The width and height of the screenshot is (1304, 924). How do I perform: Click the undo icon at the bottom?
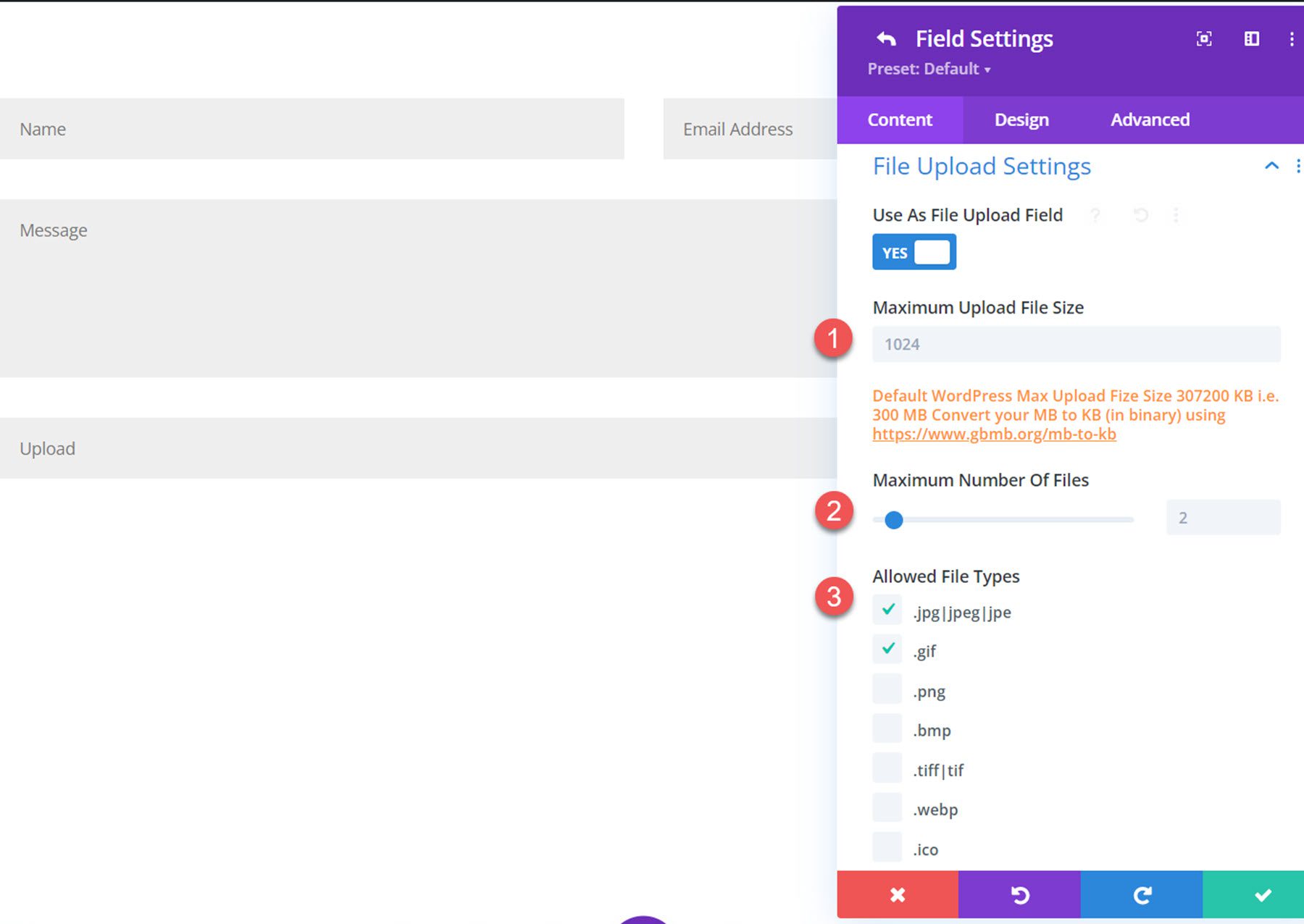(x=1021, y=895)
